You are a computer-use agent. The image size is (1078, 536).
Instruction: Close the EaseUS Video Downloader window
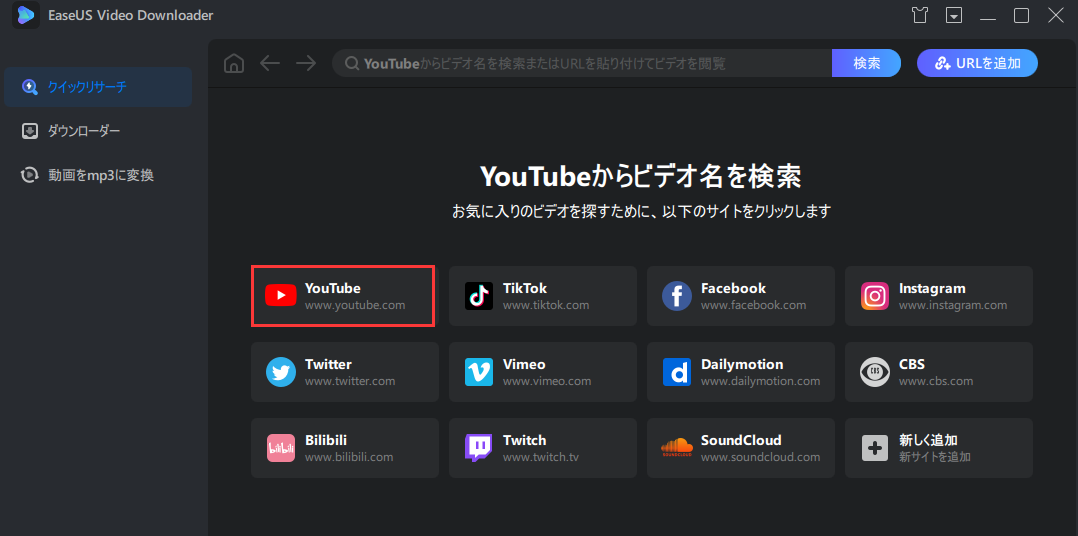click(x=1055, y=15)
